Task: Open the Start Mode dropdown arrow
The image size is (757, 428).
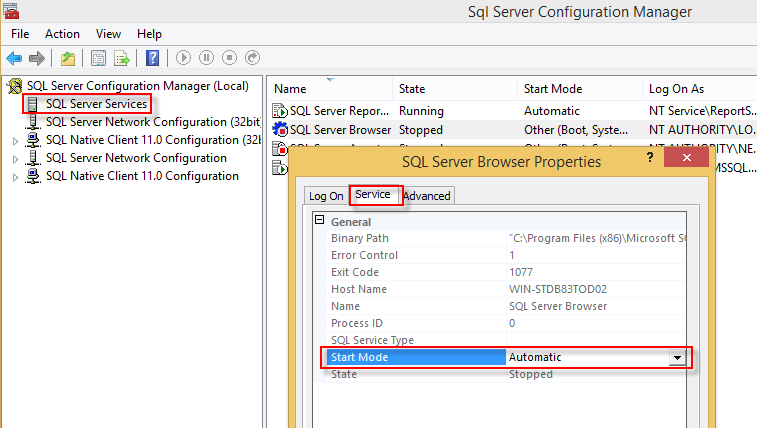Action: [677, 358]
